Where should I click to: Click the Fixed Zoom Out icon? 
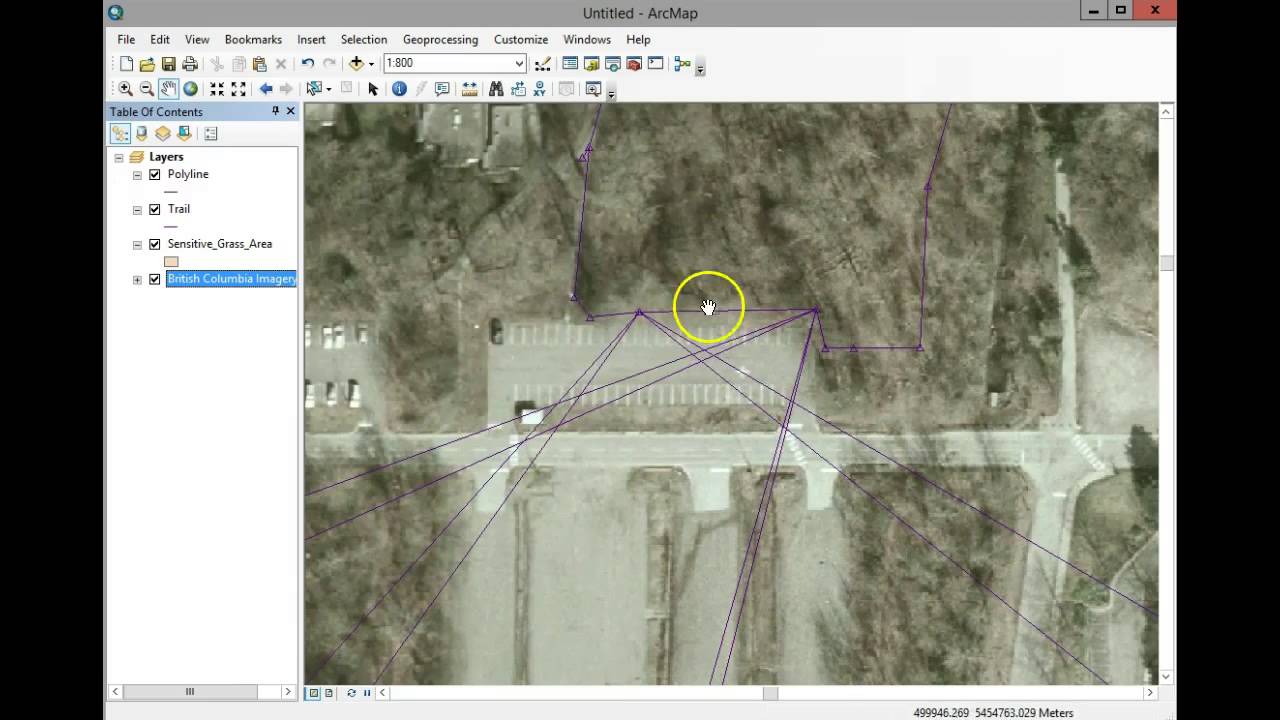238,89
